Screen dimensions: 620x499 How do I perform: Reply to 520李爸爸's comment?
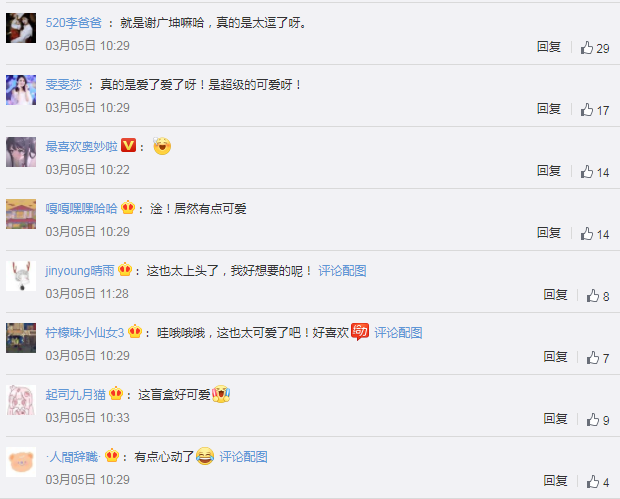coord(549,47)
